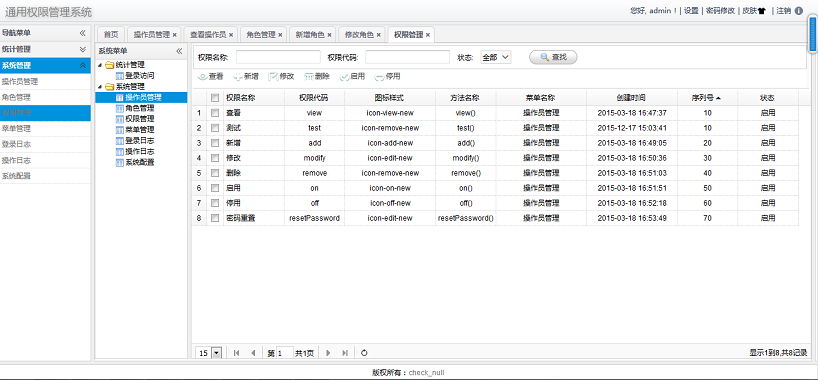
Task: Click the 启用 (enable) toolbar button
Action: [x=352, y=77]
